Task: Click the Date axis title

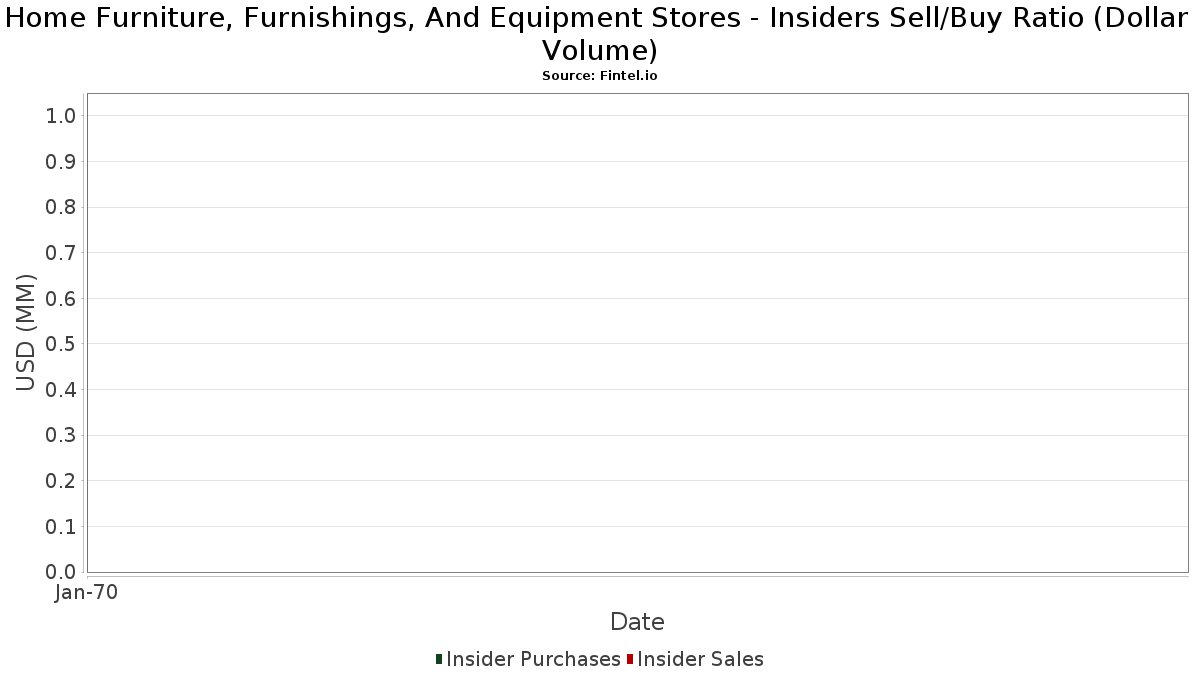Action: click(637, 622)
